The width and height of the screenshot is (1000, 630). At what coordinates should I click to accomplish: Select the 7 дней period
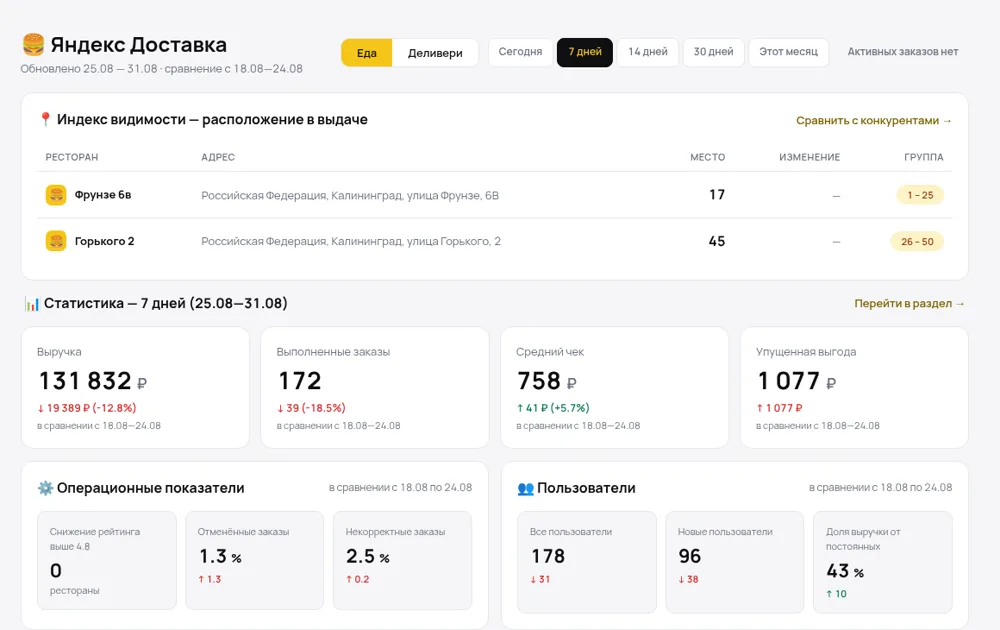point(585,52)
